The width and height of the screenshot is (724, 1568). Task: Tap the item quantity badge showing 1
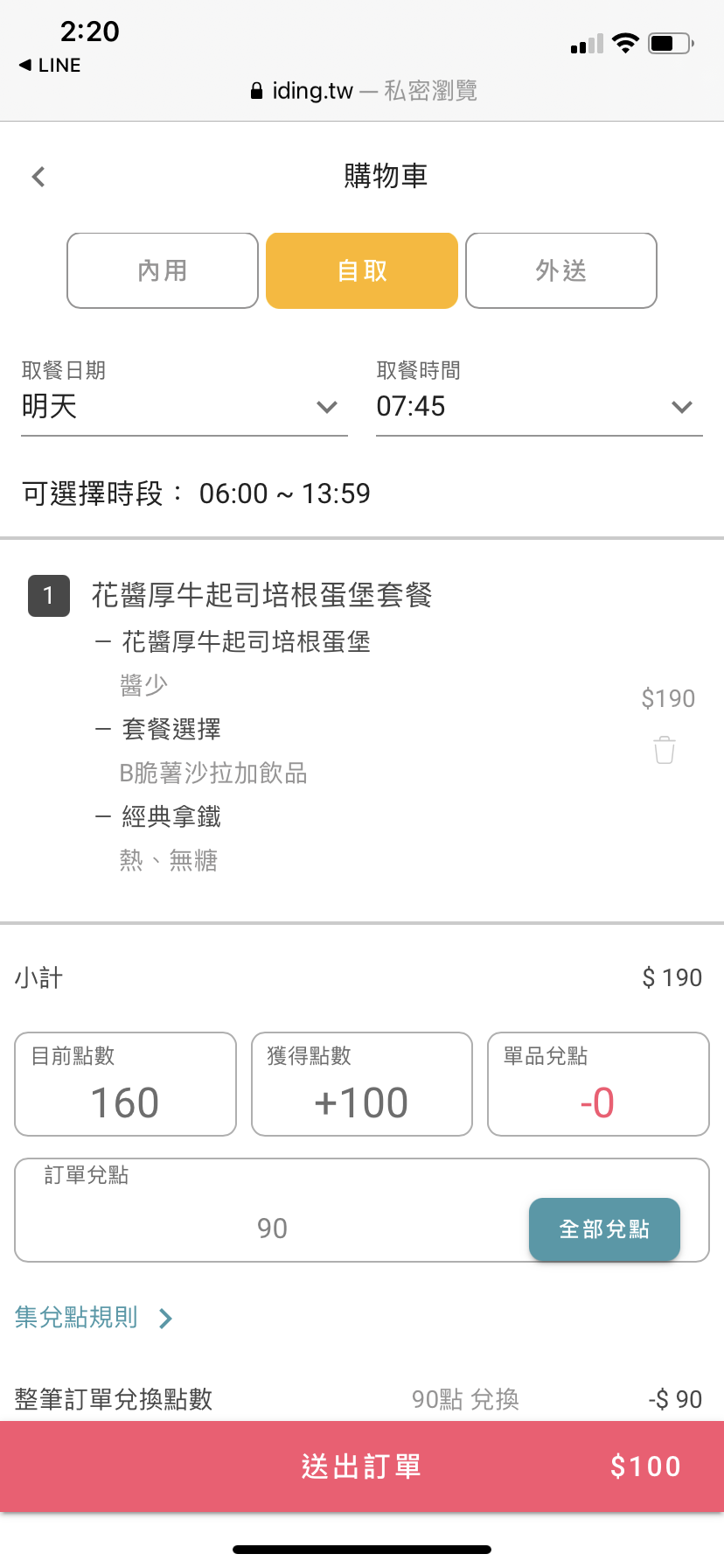pyautogui.click(x=49, y=596)
